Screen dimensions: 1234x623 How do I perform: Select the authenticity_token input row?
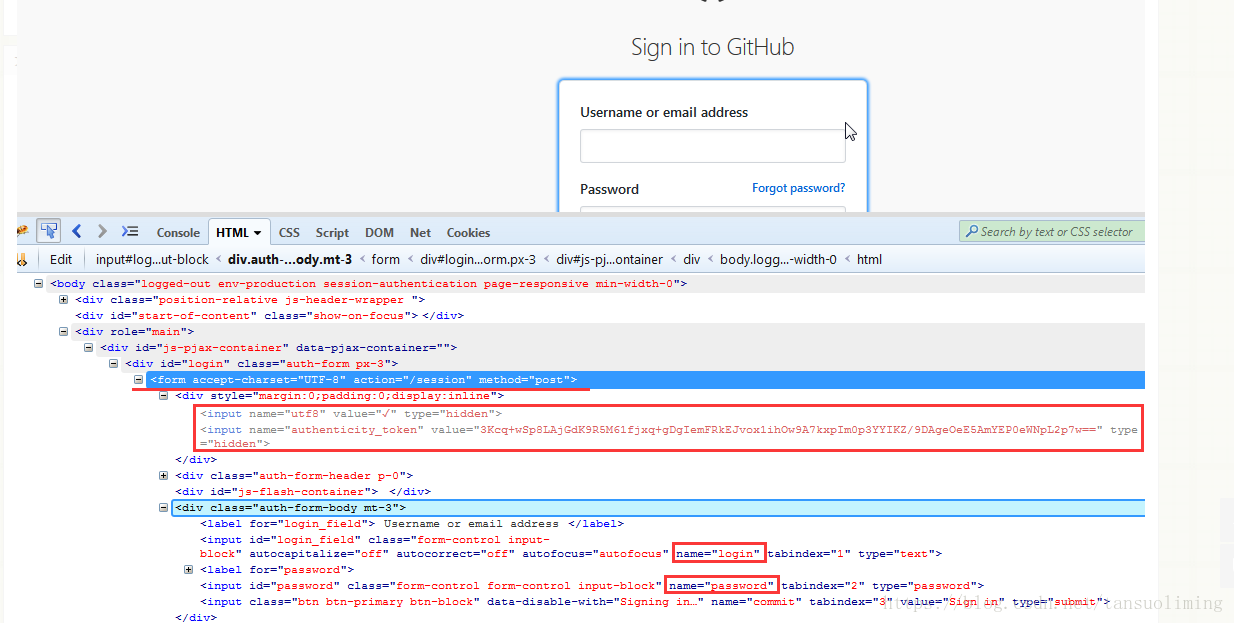pos(669,436)
